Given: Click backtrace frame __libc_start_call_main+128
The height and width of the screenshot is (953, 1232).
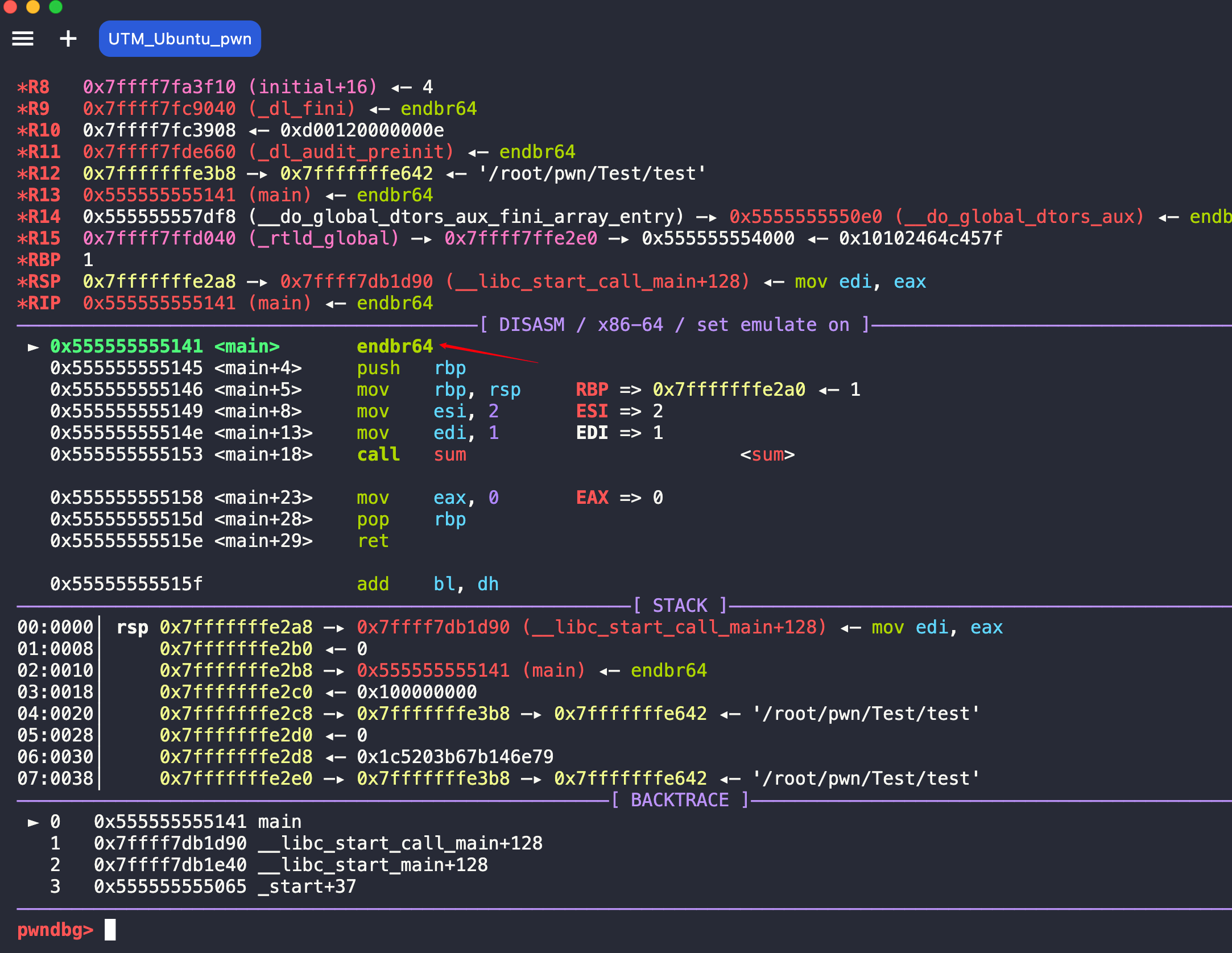Looking at the screenshot, I should 400,843.
